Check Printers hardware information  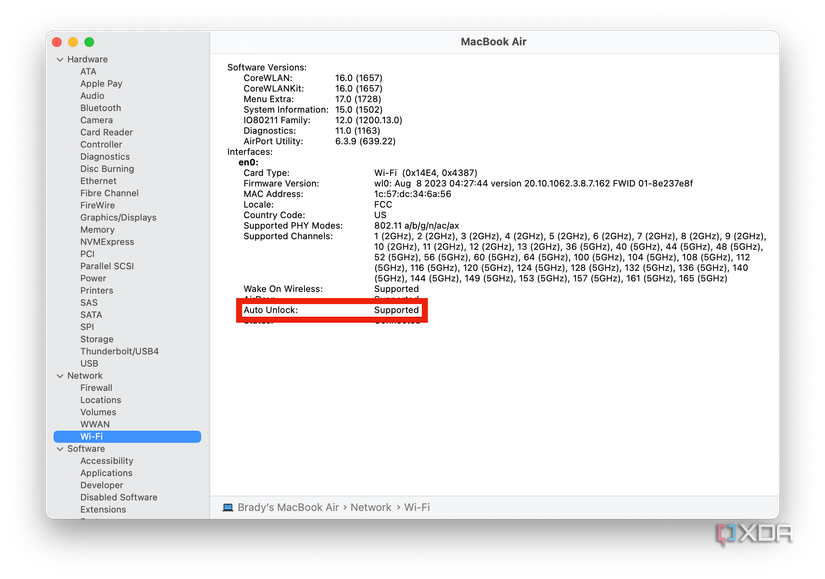point(96,290)
